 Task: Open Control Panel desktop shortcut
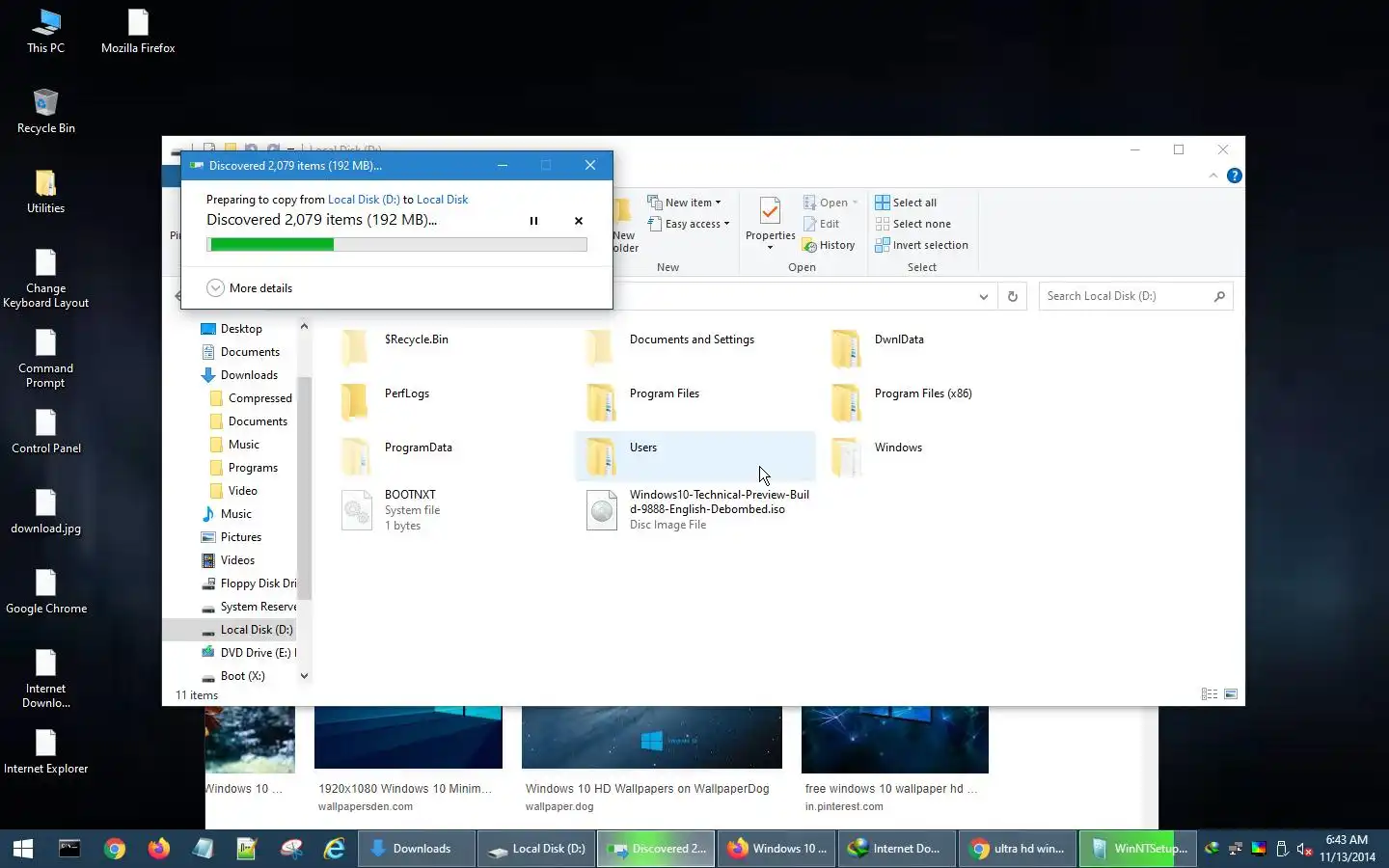coord(45,431)
